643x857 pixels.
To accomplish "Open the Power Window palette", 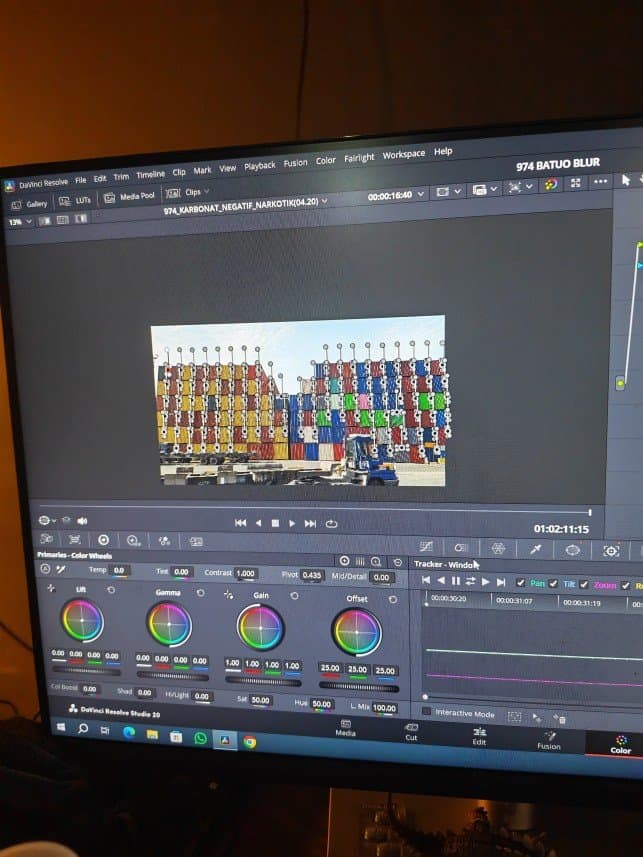I will click(572, 550).
